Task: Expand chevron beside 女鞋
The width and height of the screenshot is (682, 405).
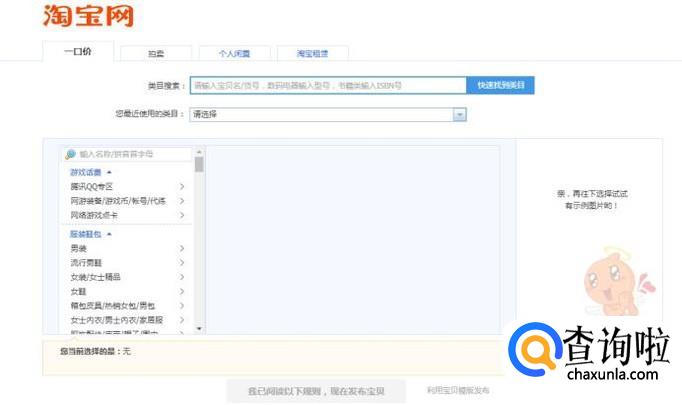Action: pos(182,291)
